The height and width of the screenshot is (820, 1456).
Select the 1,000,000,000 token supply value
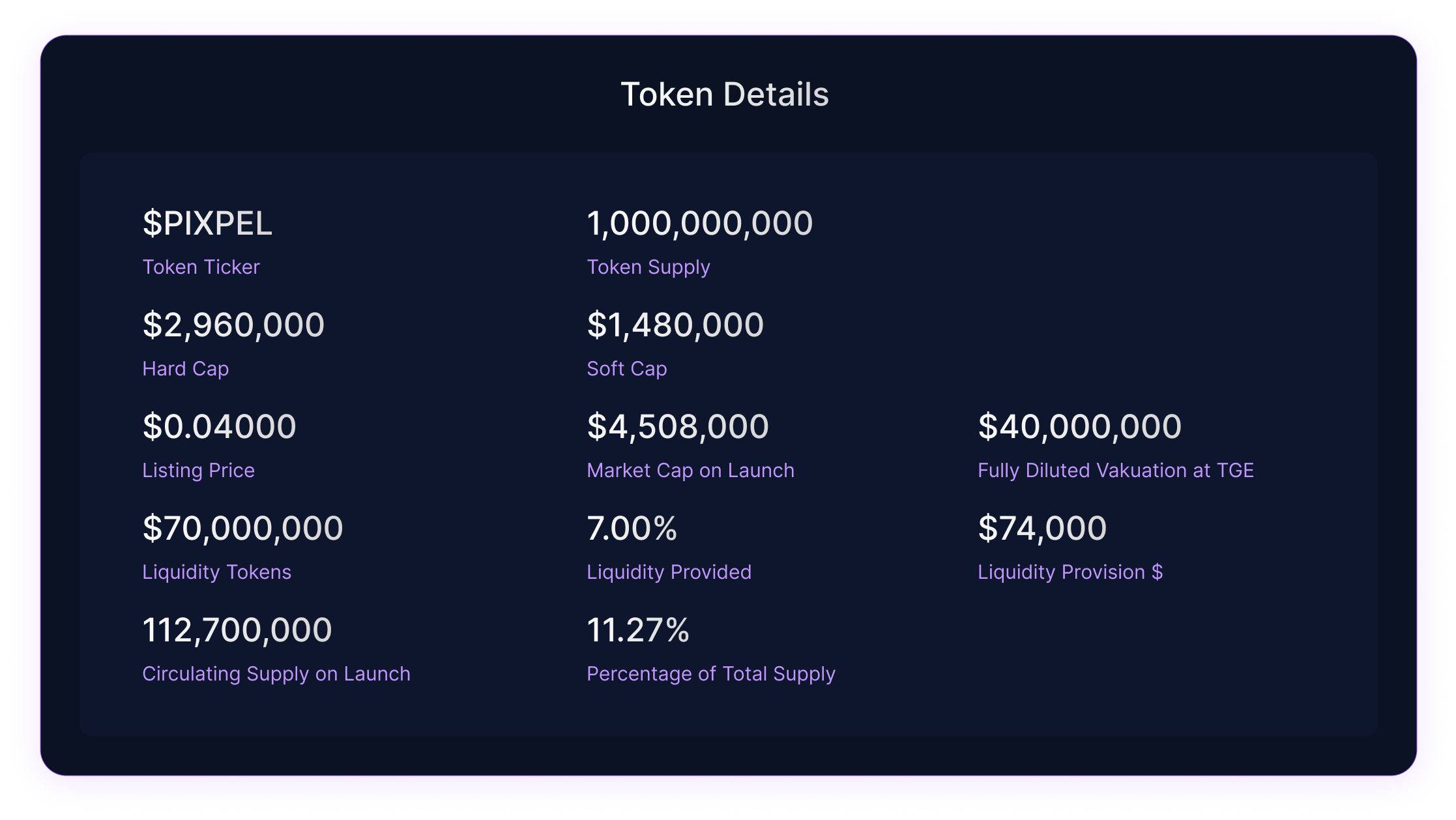click(x=700, y=224)
